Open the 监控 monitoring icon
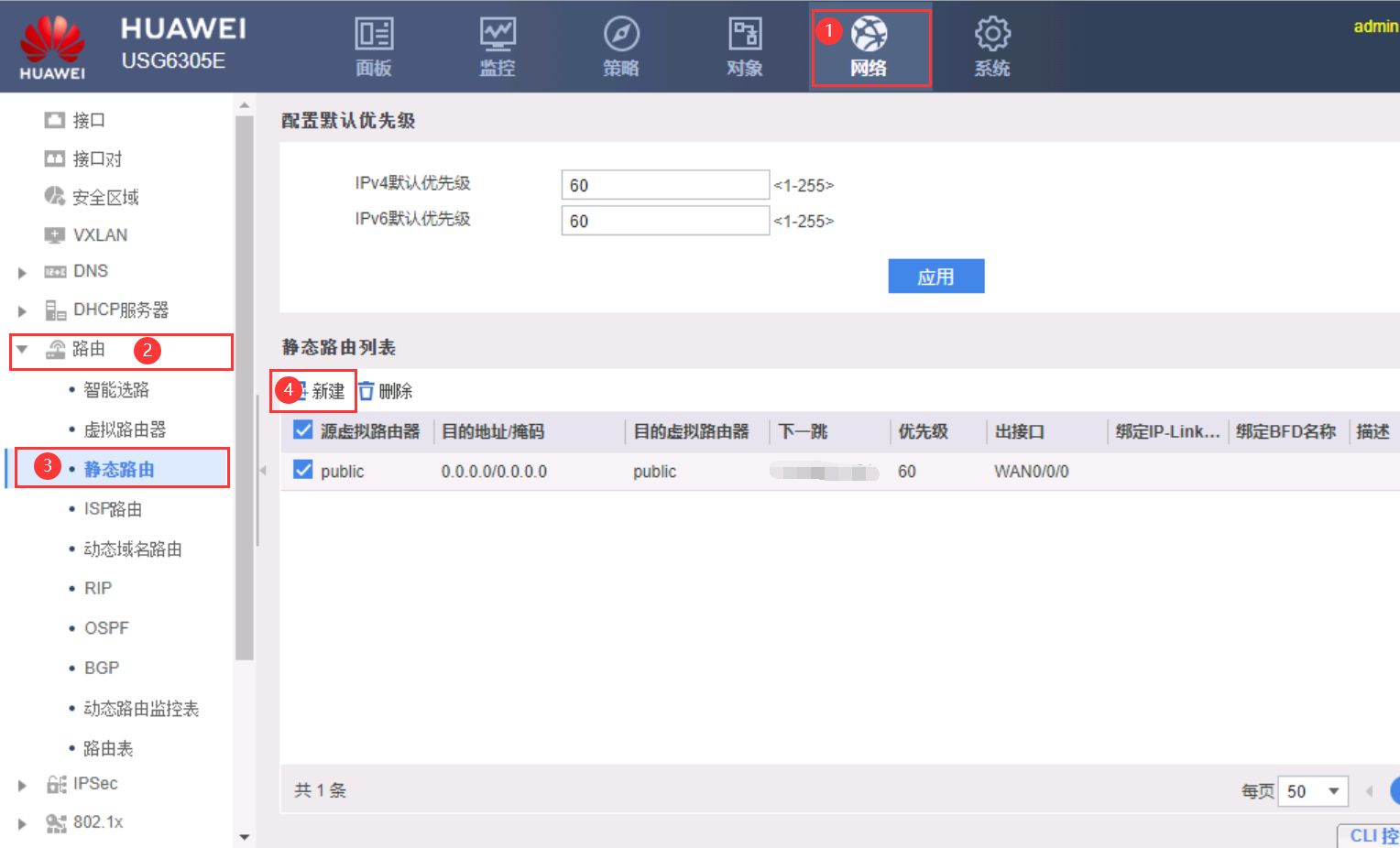Screen dimensions: 1400x848 tap(498, 36)
